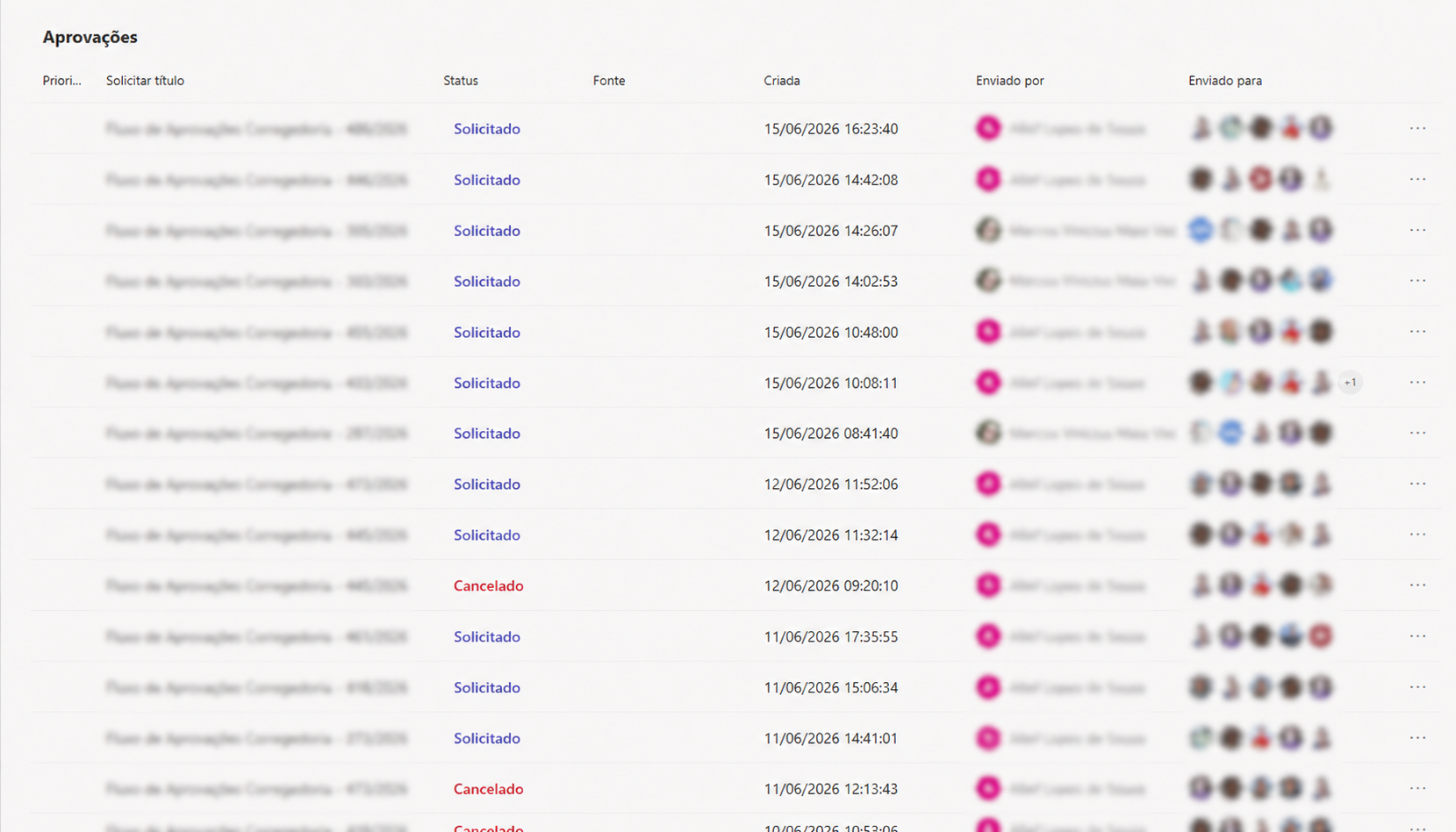Expand the +1 extra recipients badge

(x=1350, y=383)
